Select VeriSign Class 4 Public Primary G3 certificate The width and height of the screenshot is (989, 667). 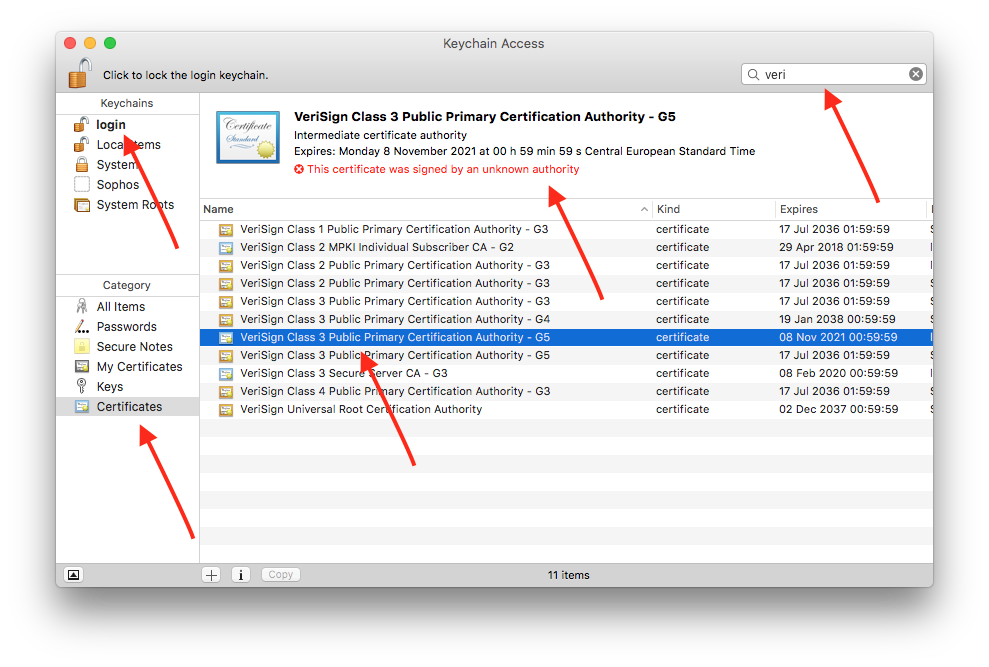[x=566, y=391]
